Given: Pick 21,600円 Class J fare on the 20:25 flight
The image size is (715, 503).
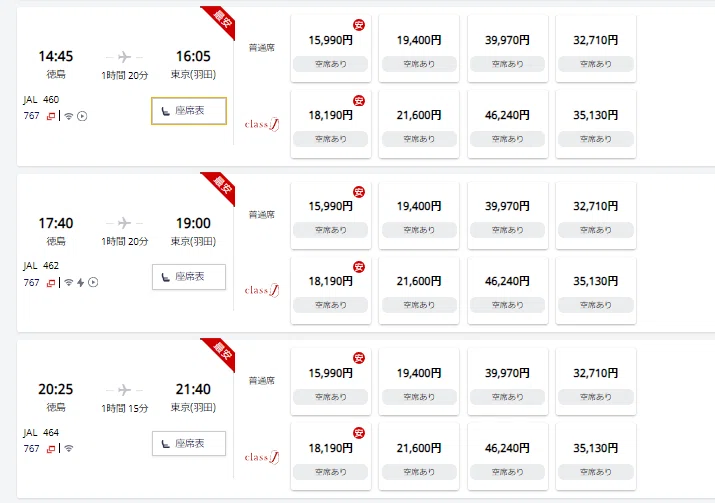Looking at the screenshot, I should tap(418, 456).
